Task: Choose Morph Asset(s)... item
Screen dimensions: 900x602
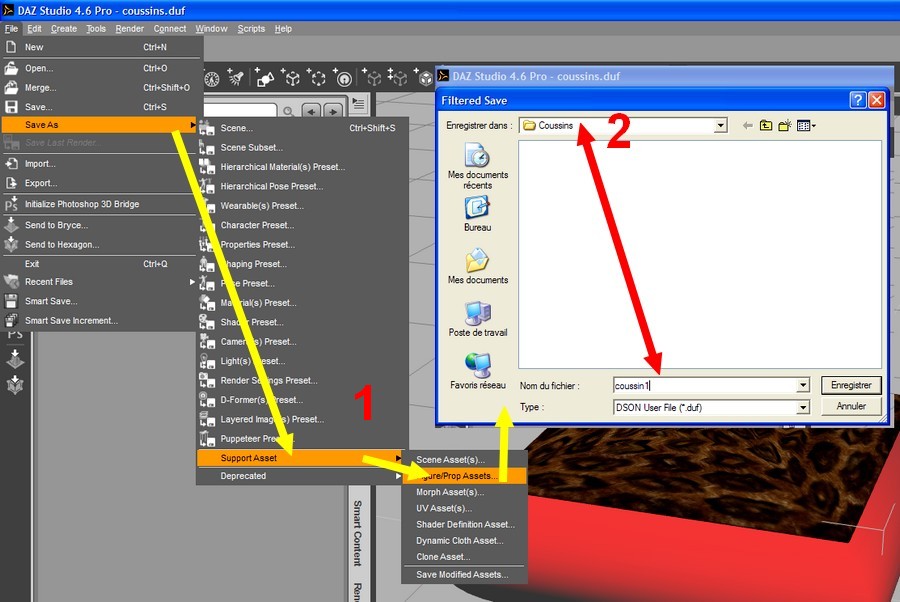Action: 464,492
